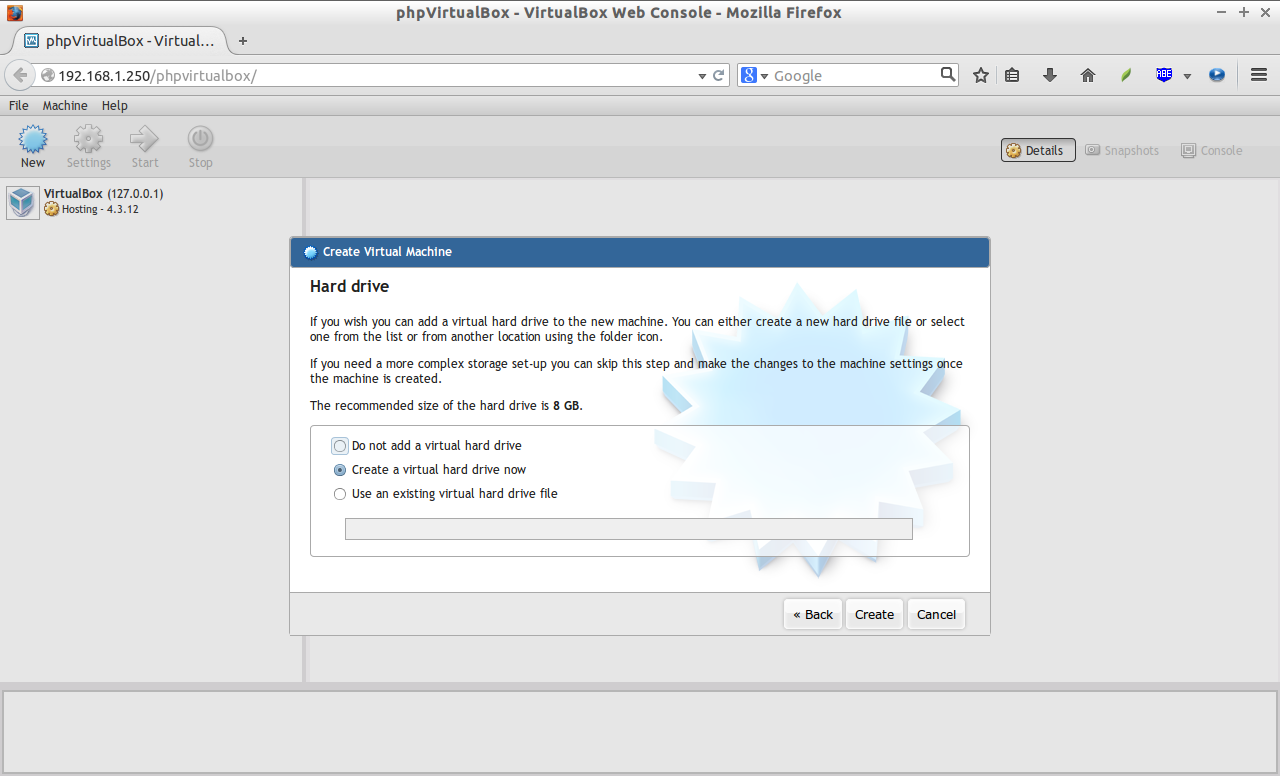The width and height of the screenshot is (1280, 776).
Task: Click the Stop power icon
Action: [x=200, y=139]
